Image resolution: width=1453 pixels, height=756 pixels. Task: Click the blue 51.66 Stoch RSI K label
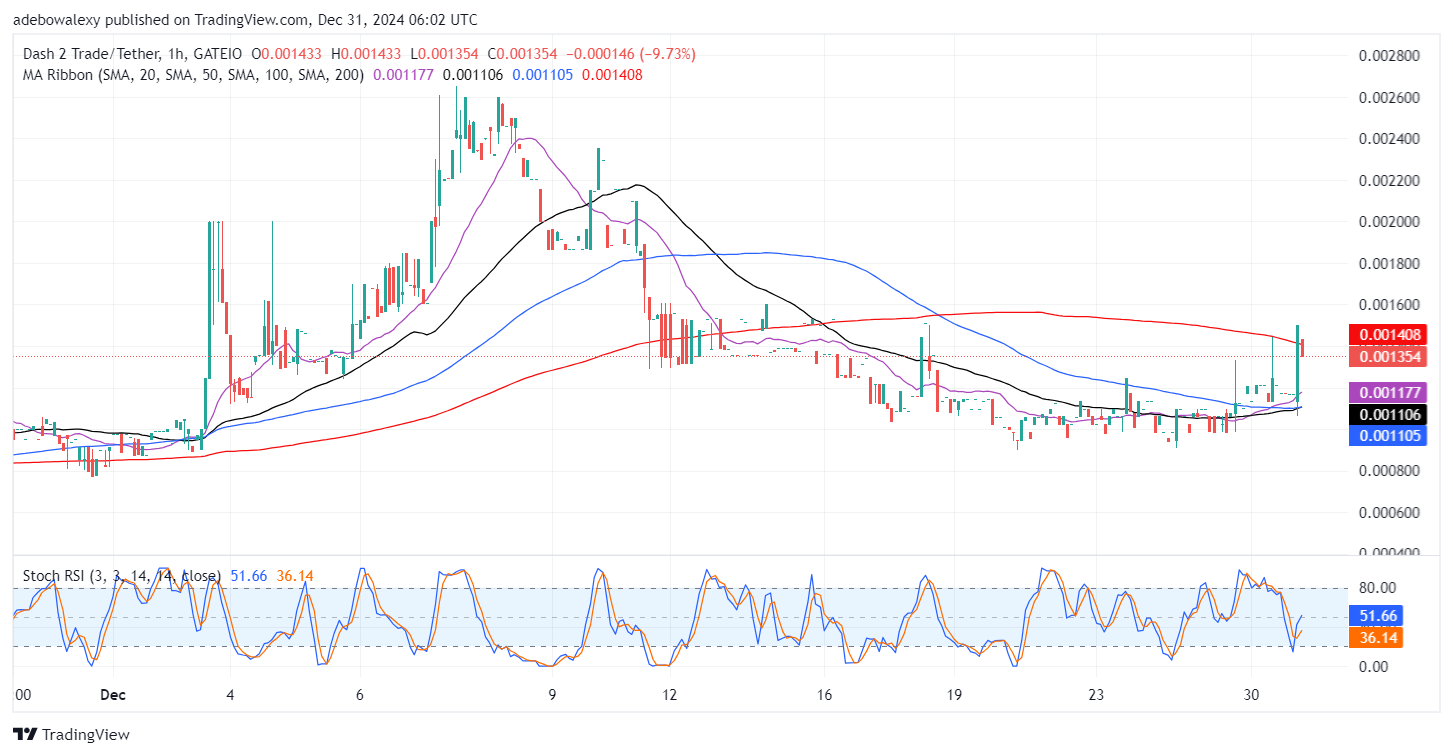[1376, 616]
